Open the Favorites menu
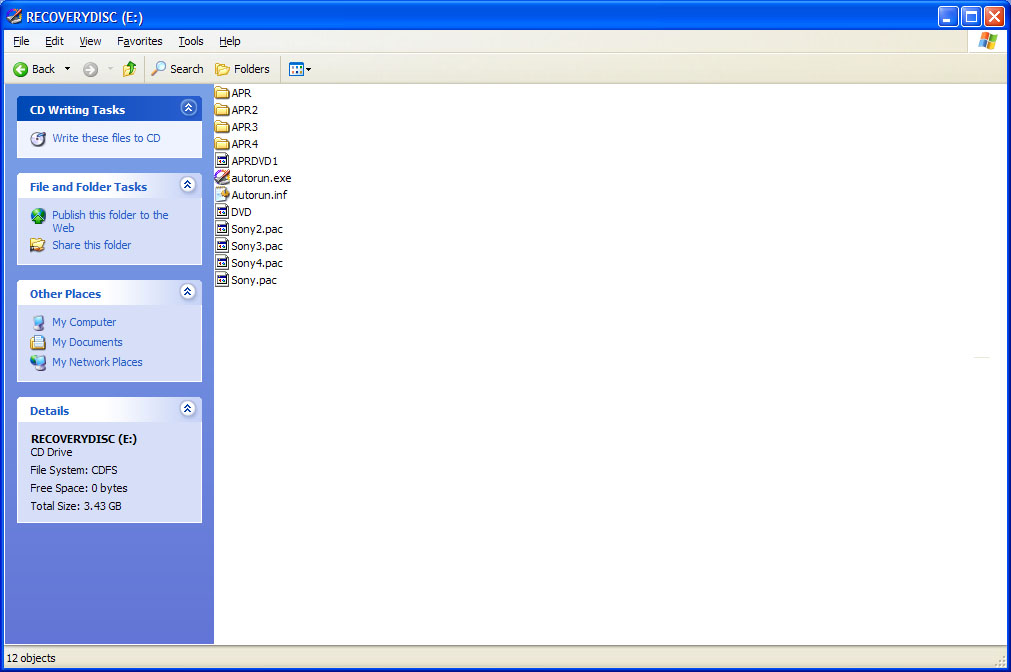Screen dimensions: 1011x672 (140, 41)
